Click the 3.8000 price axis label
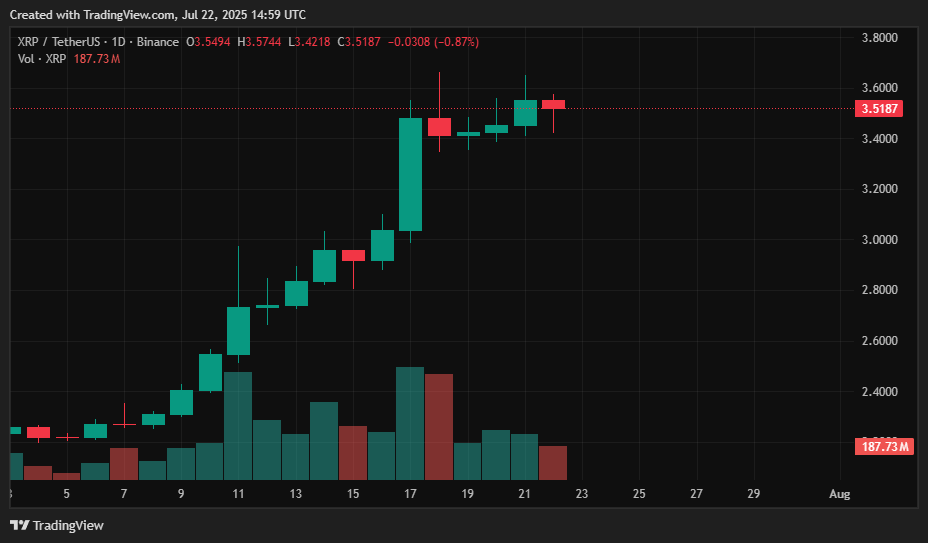Viewport: 928px width, 543px height. click(x=880, y=38)
